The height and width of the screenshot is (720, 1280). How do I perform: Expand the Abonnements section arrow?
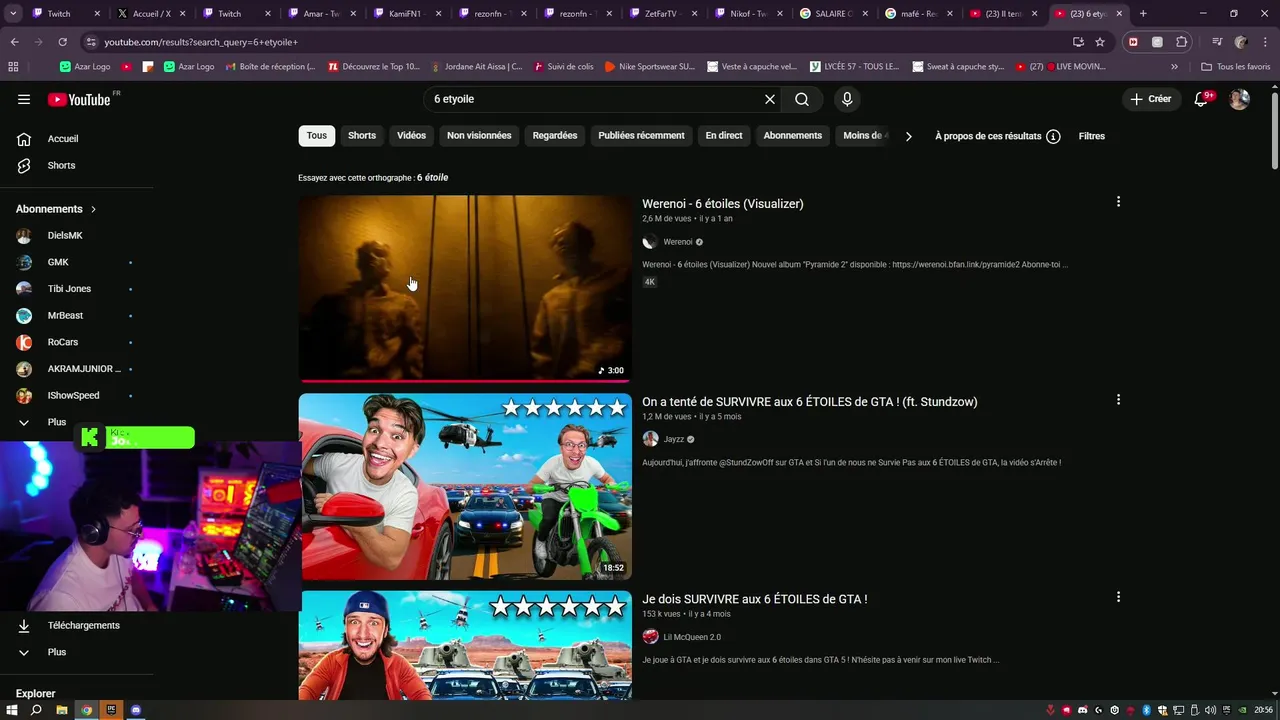(93, 209)
